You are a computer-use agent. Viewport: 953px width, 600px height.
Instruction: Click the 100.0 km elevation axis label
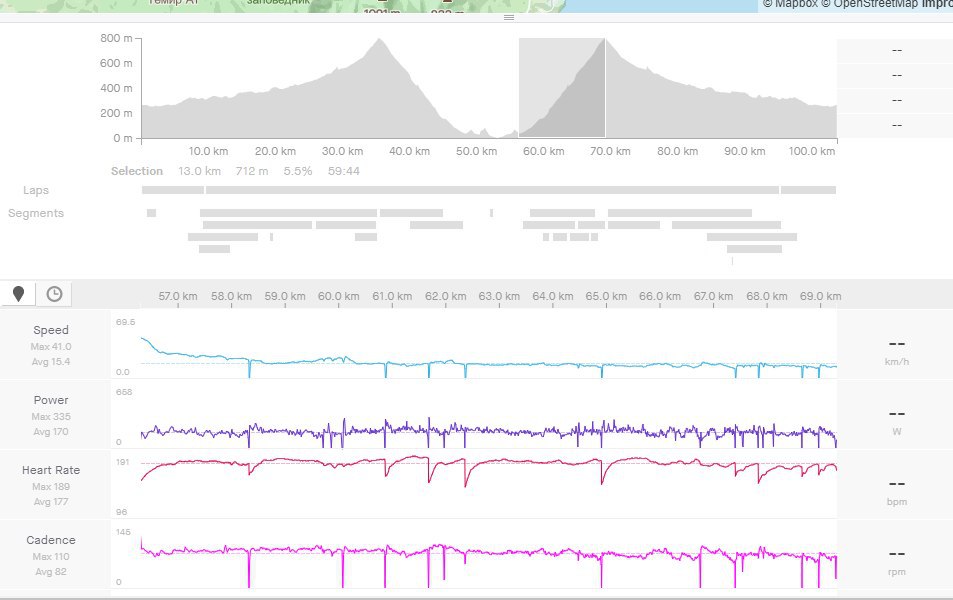coord(812,151)
